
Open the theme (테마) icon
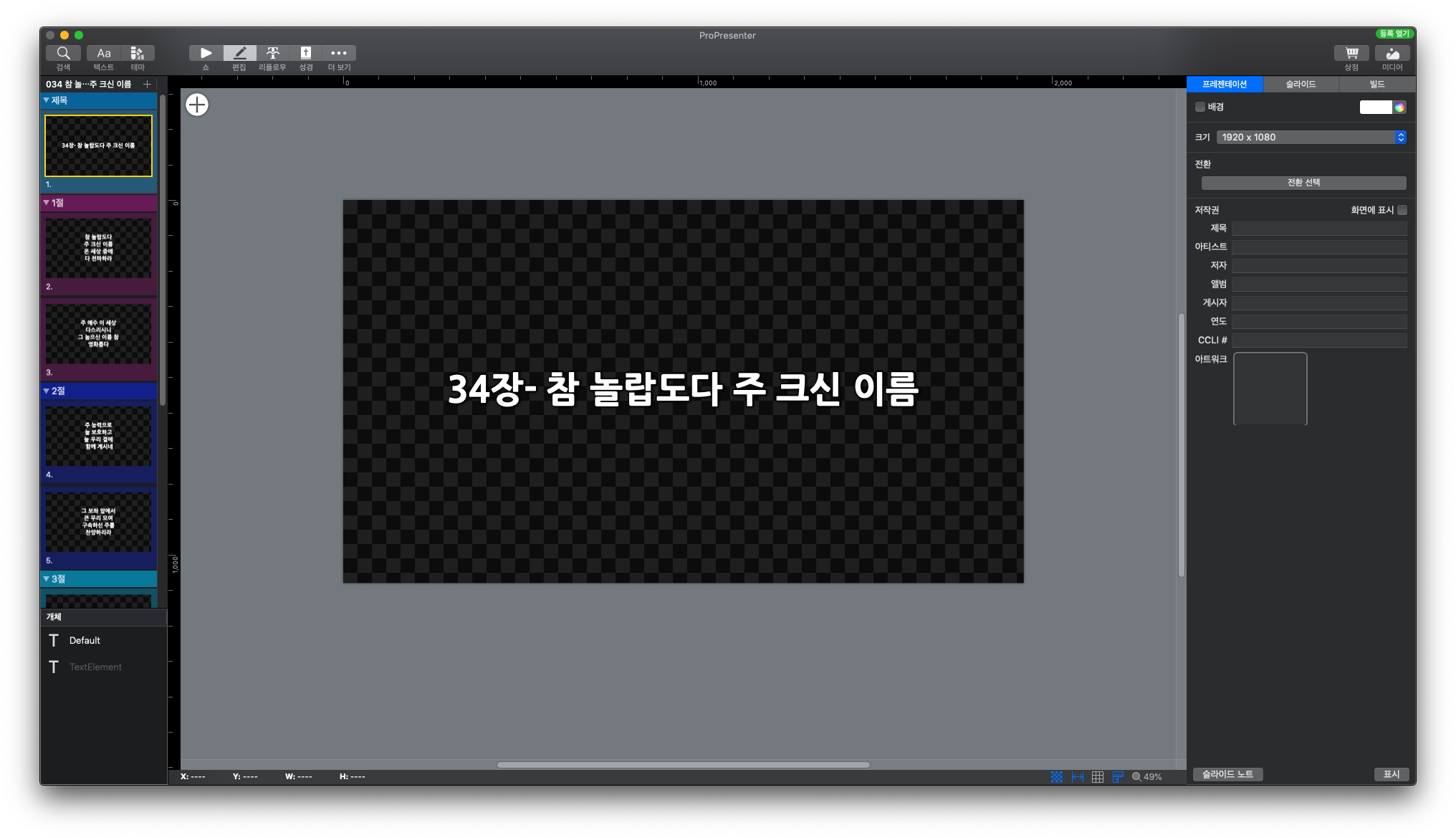[138, 53]
